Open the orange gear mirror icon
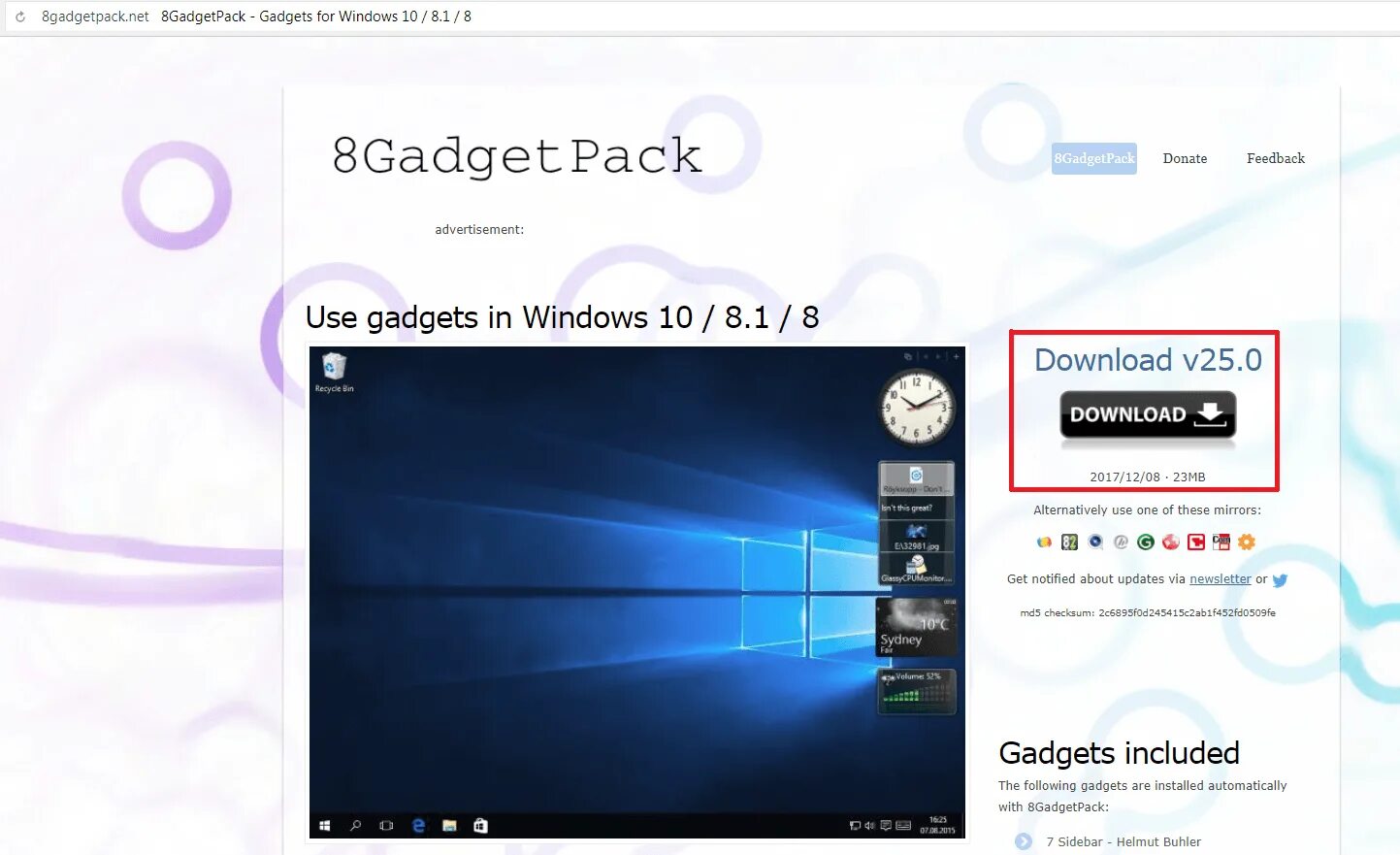This screenshot has width=1400, height=855. click(1247, 543)
